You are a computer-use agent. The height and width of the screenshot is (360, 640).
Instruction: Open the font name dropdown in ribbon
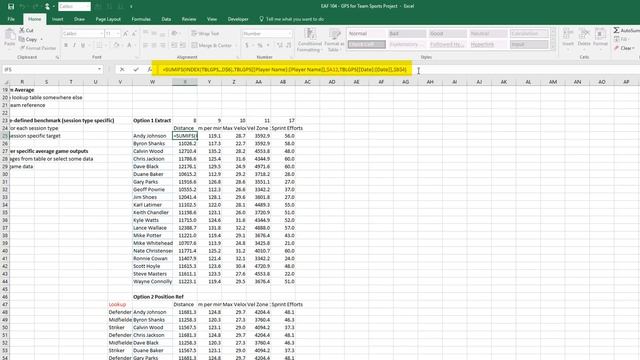pos(102,33)
